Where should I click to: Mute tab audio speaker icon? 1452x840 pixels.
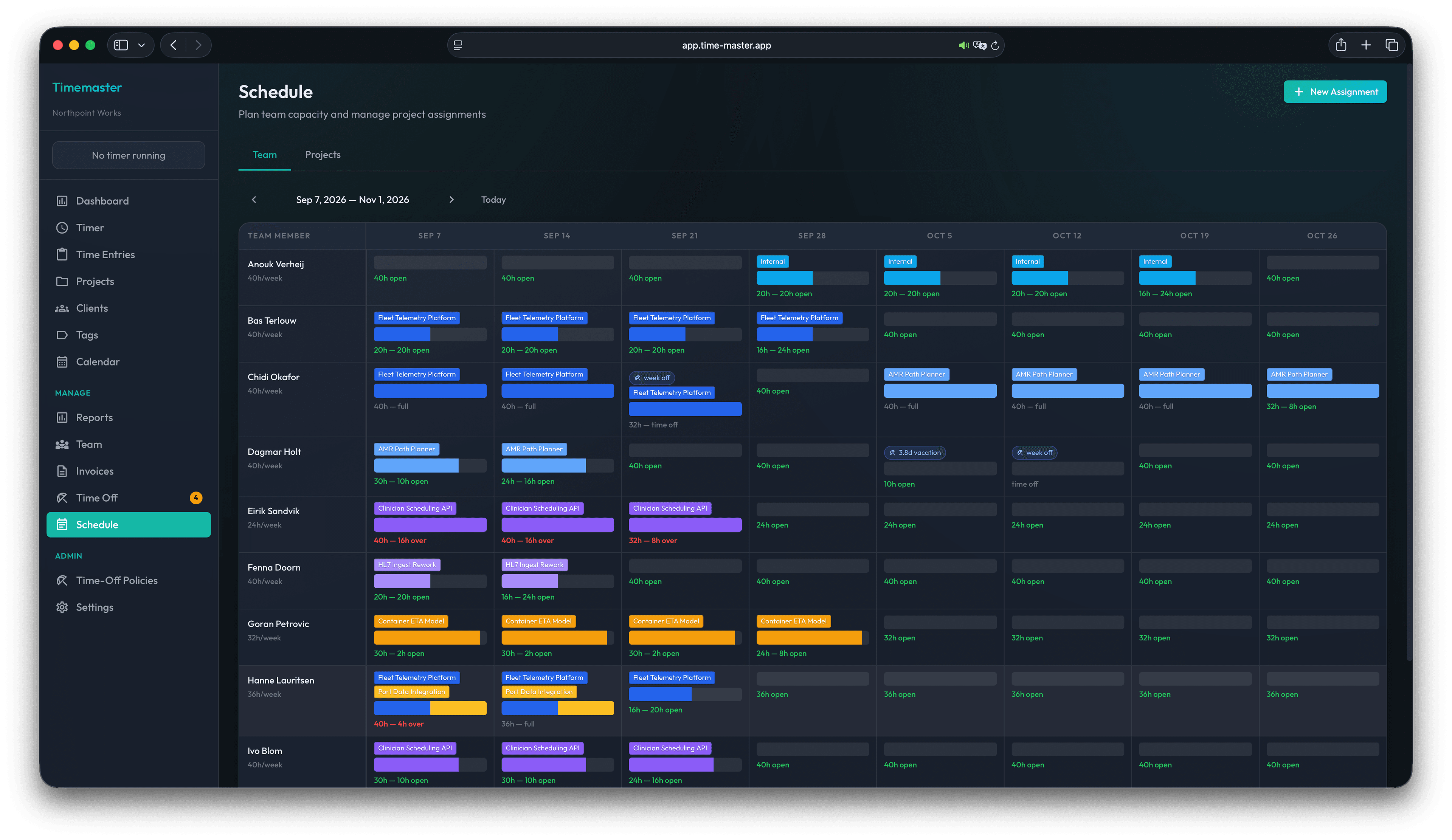[963, 45]
